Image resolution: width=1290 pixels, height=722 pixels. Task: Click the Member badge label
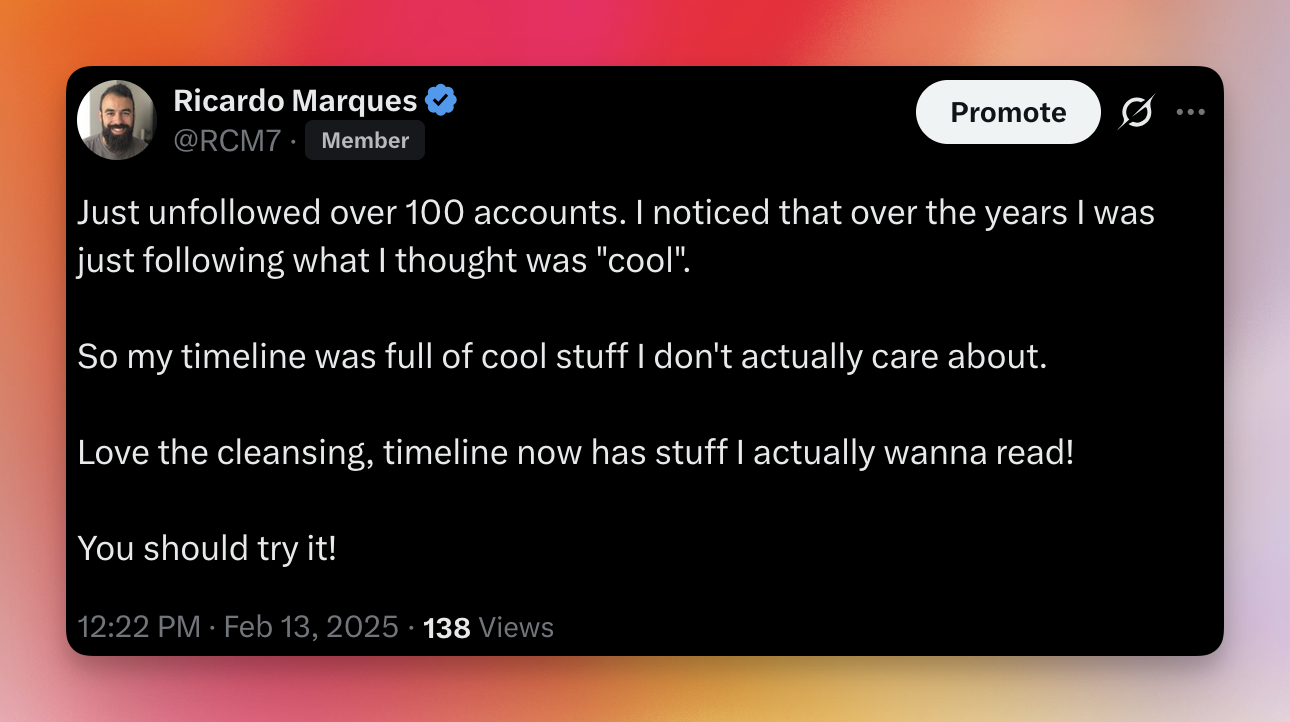pyautogui.click(x=365, y=141)
